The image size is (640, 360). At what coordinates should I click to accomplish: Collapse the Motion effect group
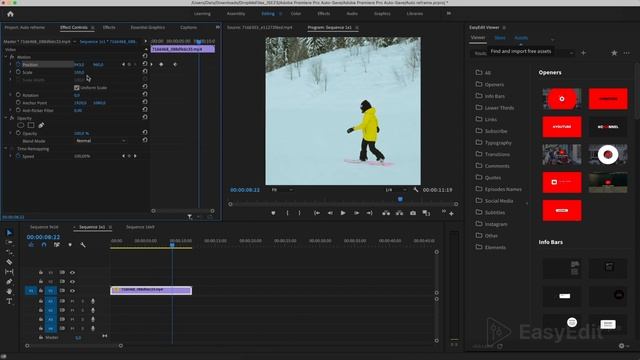pos(6,57)
